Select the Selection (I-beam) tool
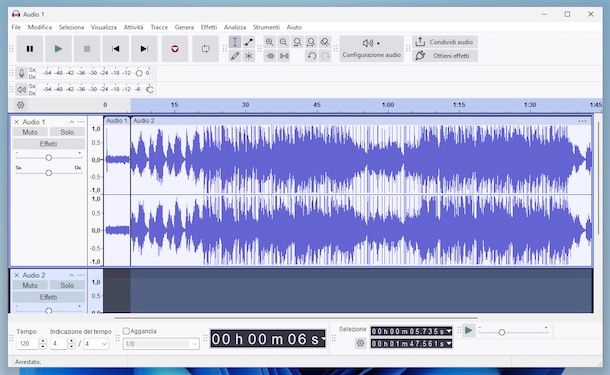The height and width of the screenshot is (375, 610). pyautogui.click(x=235, y=42)
